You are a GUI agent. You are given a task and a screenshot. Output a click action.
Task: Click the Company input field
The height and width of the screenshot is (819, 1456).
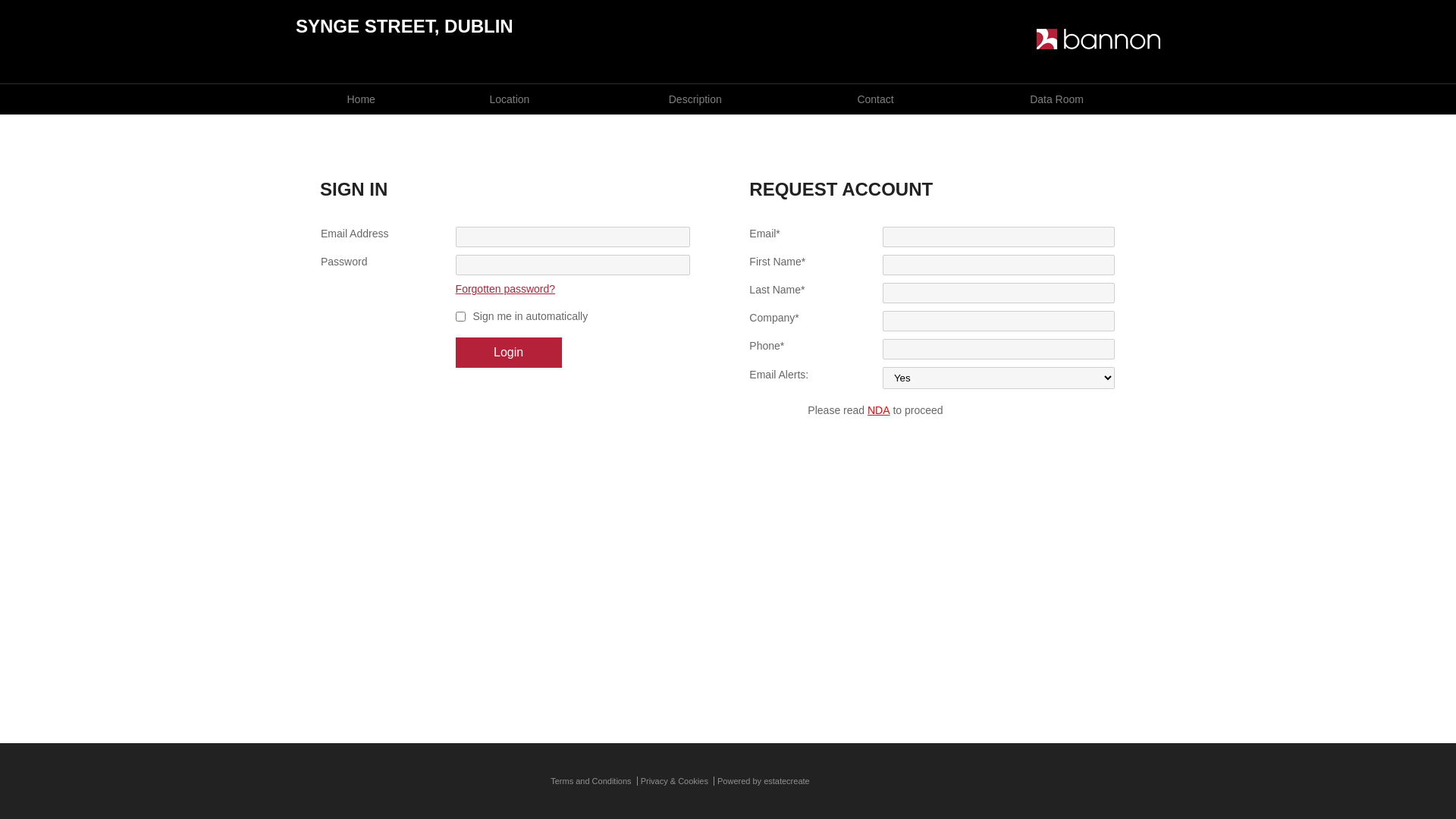(998, 321)
